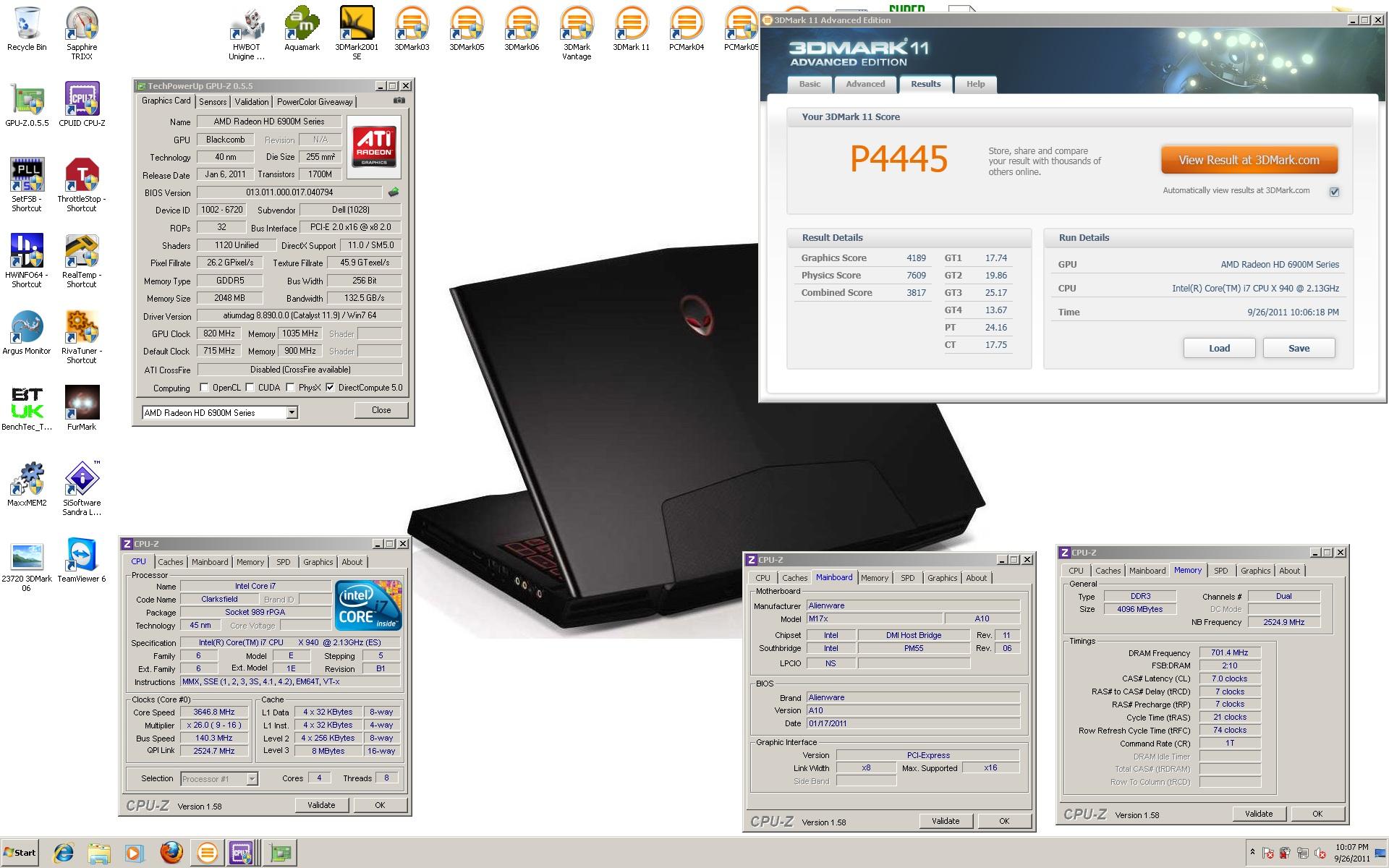
Task: Uncheck automatically view results at 3DMark.com
Action: click(1334, 192)
